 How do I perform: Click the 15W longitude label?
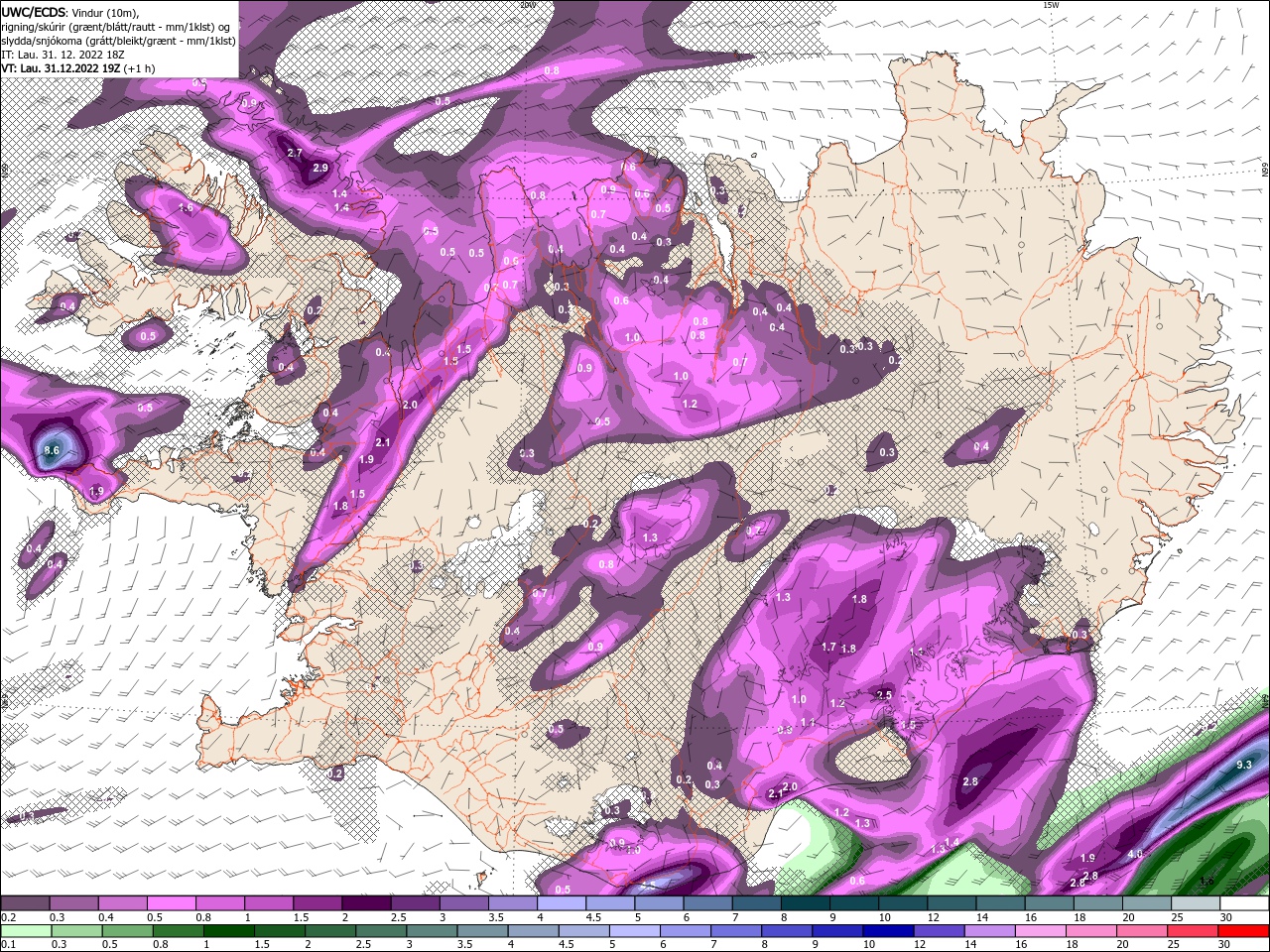[1050, 5]
